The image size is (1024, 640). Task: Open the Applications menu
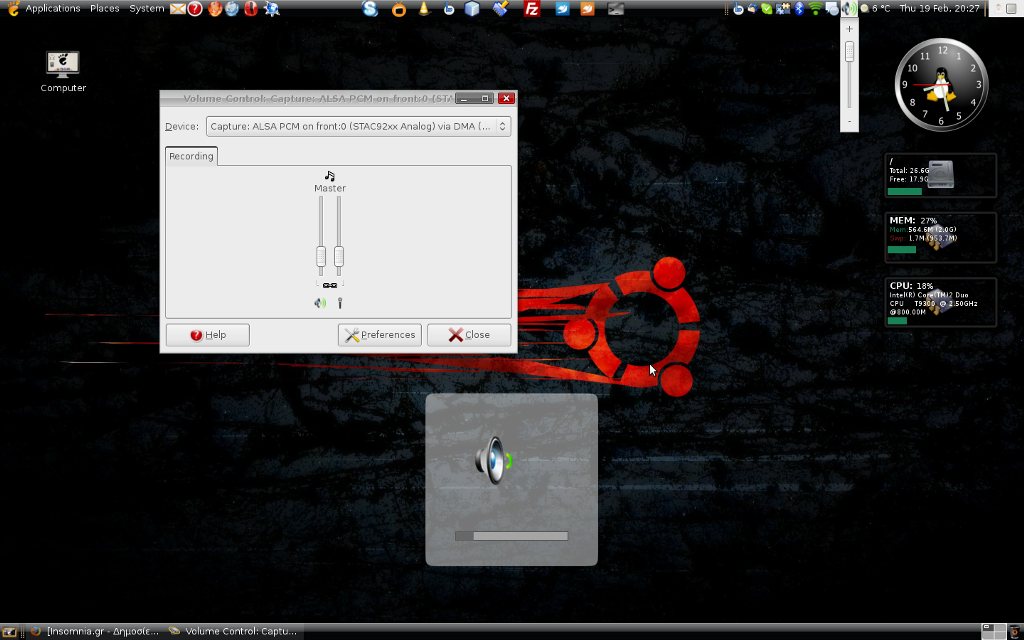(52, 8)
